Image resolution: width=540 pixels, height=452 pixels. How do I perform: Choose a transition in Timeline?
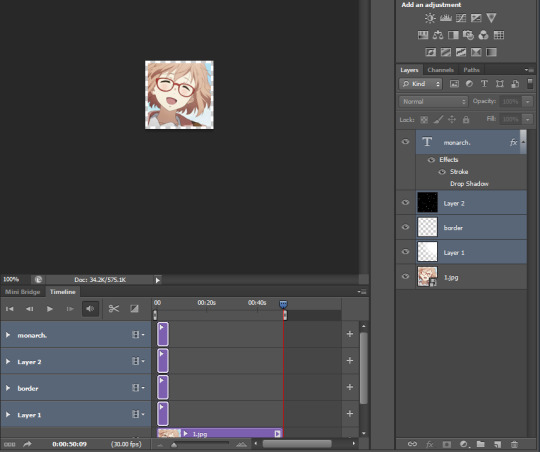[134, 308]
